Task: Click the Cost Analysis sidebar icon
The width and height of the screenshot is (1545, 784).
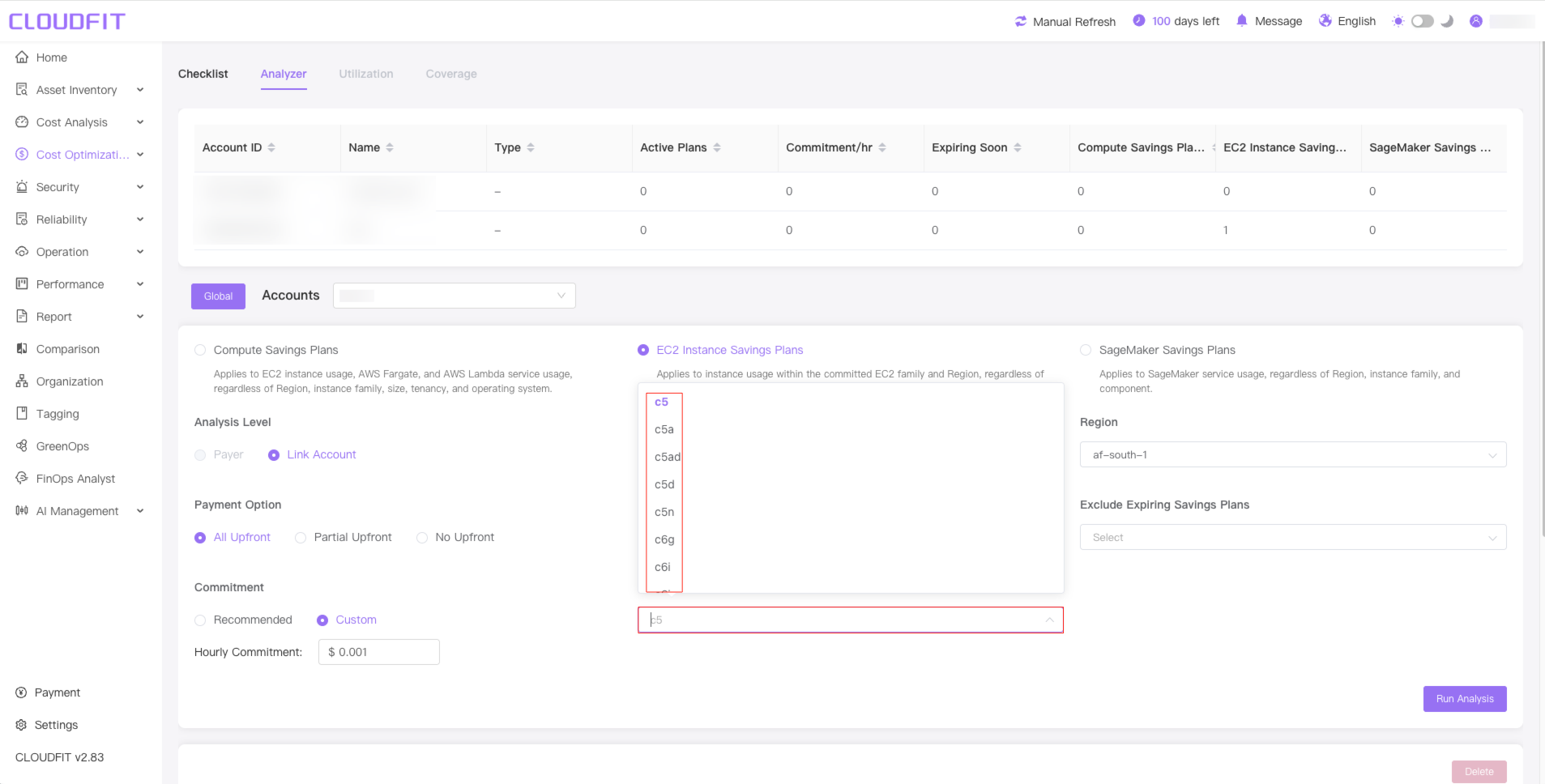Action: point(22,122)
